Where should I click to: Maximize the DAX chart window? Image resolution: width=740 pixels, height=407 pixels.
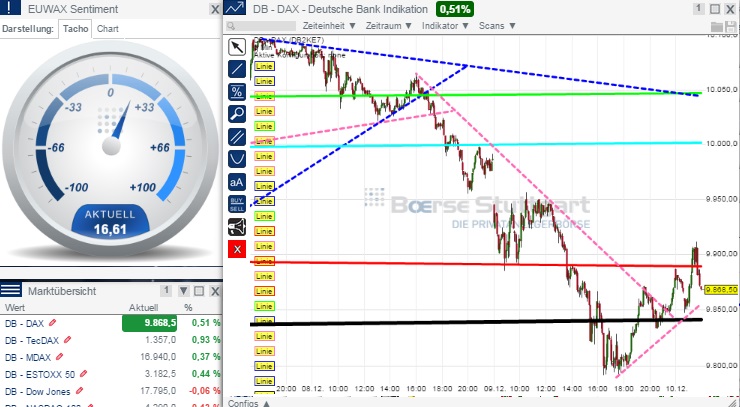715,9
